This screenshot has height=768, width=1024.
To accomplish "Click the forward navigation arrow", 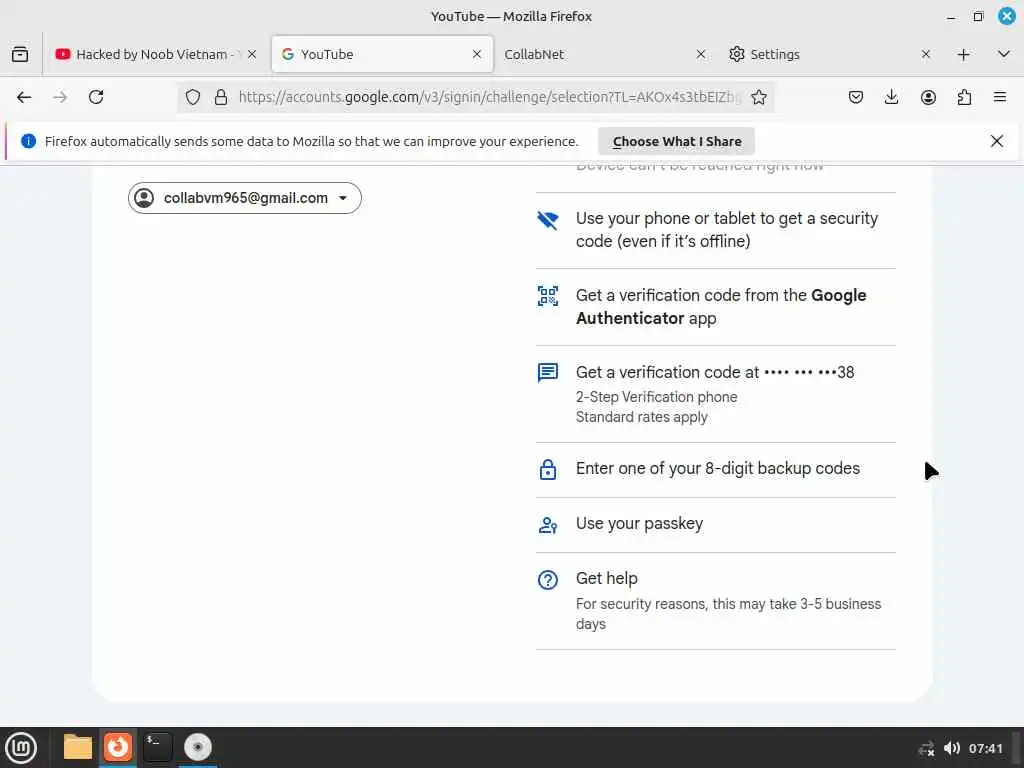I will coord(60,97).
